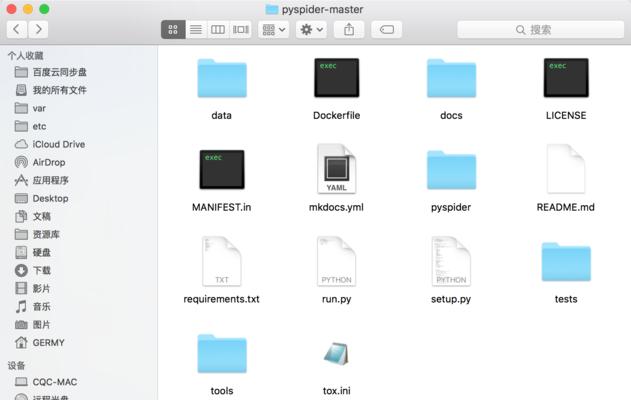
Task: Click the README.md file name label
Action: click(x=565, y=207)
